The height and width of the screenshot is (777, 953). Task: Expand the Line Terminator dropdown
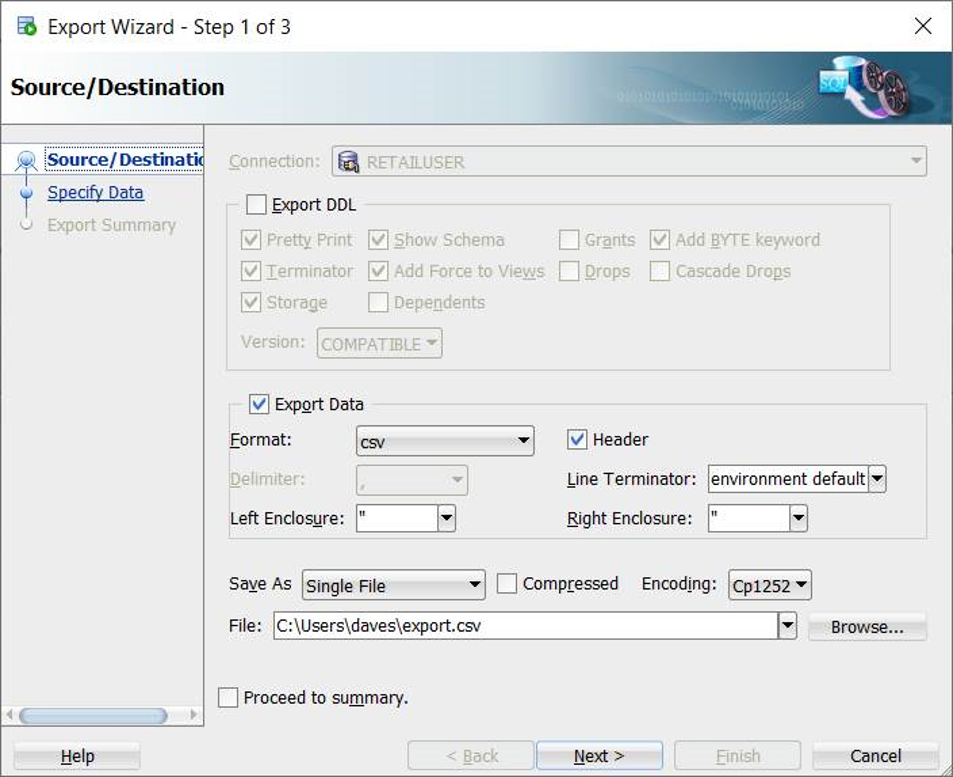click(877, 479)
